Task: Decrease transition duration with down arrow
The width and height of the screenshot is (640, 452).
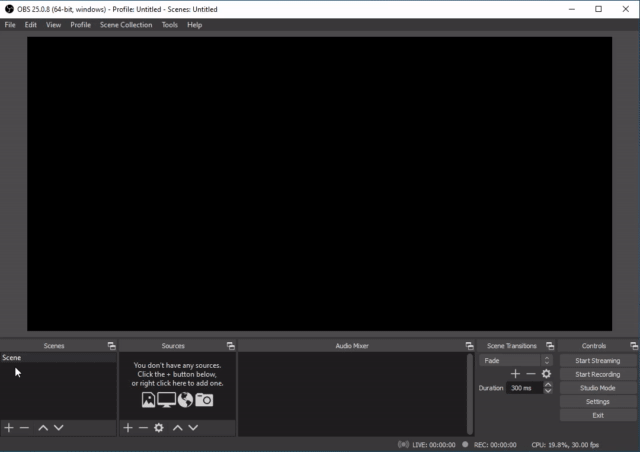Action: (548, 391)
